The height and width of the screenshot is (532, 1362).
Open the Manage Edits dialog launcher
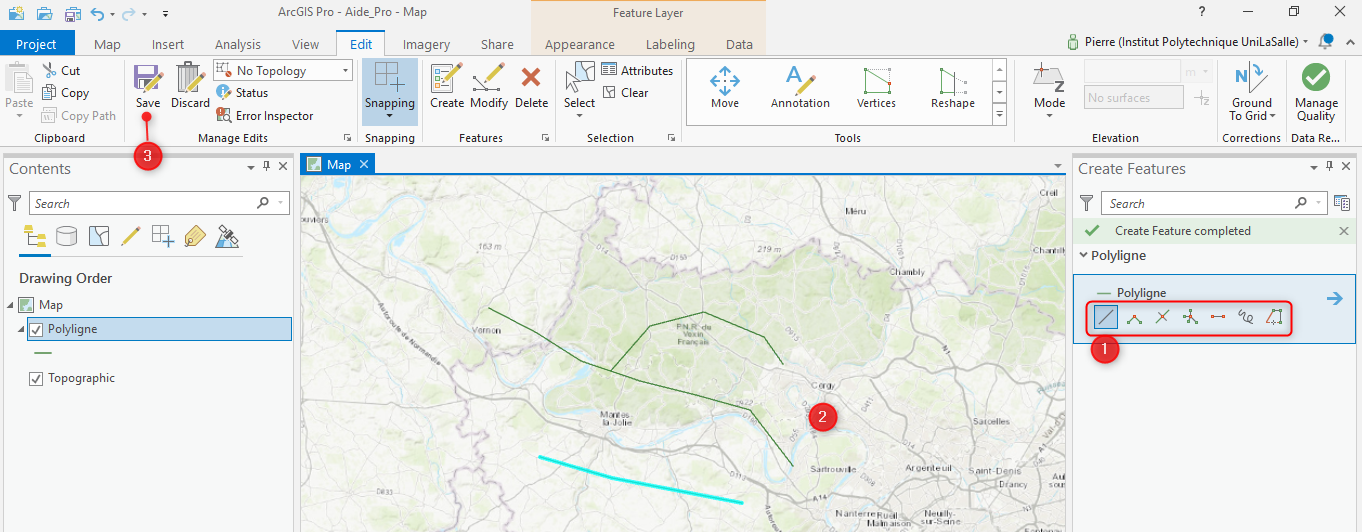[x=347, y=138]
